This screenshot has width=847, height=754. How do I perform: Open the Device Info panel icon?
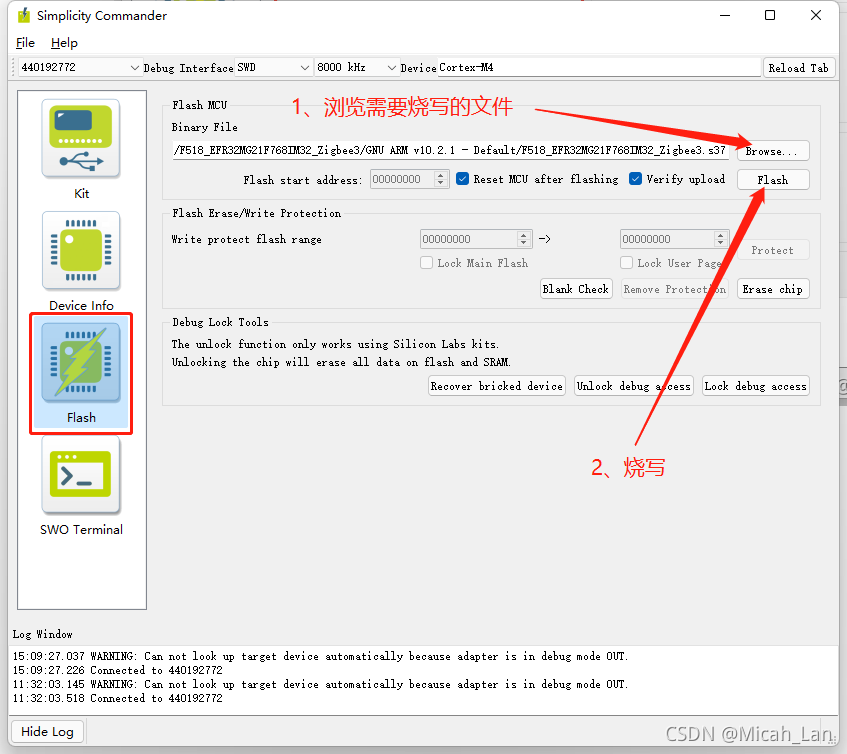(x=81, y=251)
